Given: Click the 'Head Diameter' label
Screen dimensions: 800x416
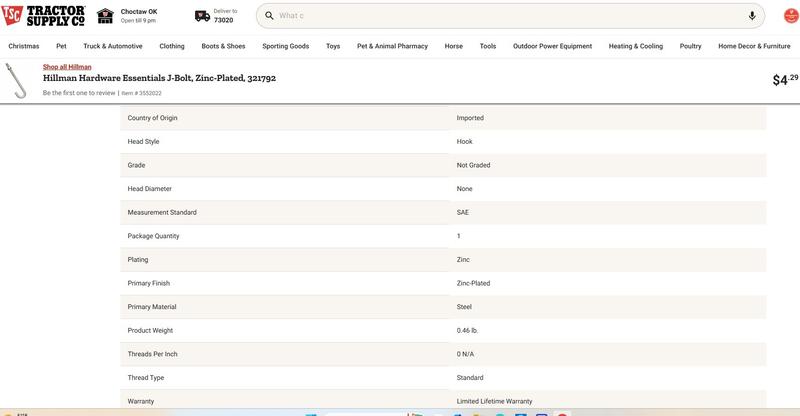Looking at the screenshot, I should click(149, 189).
